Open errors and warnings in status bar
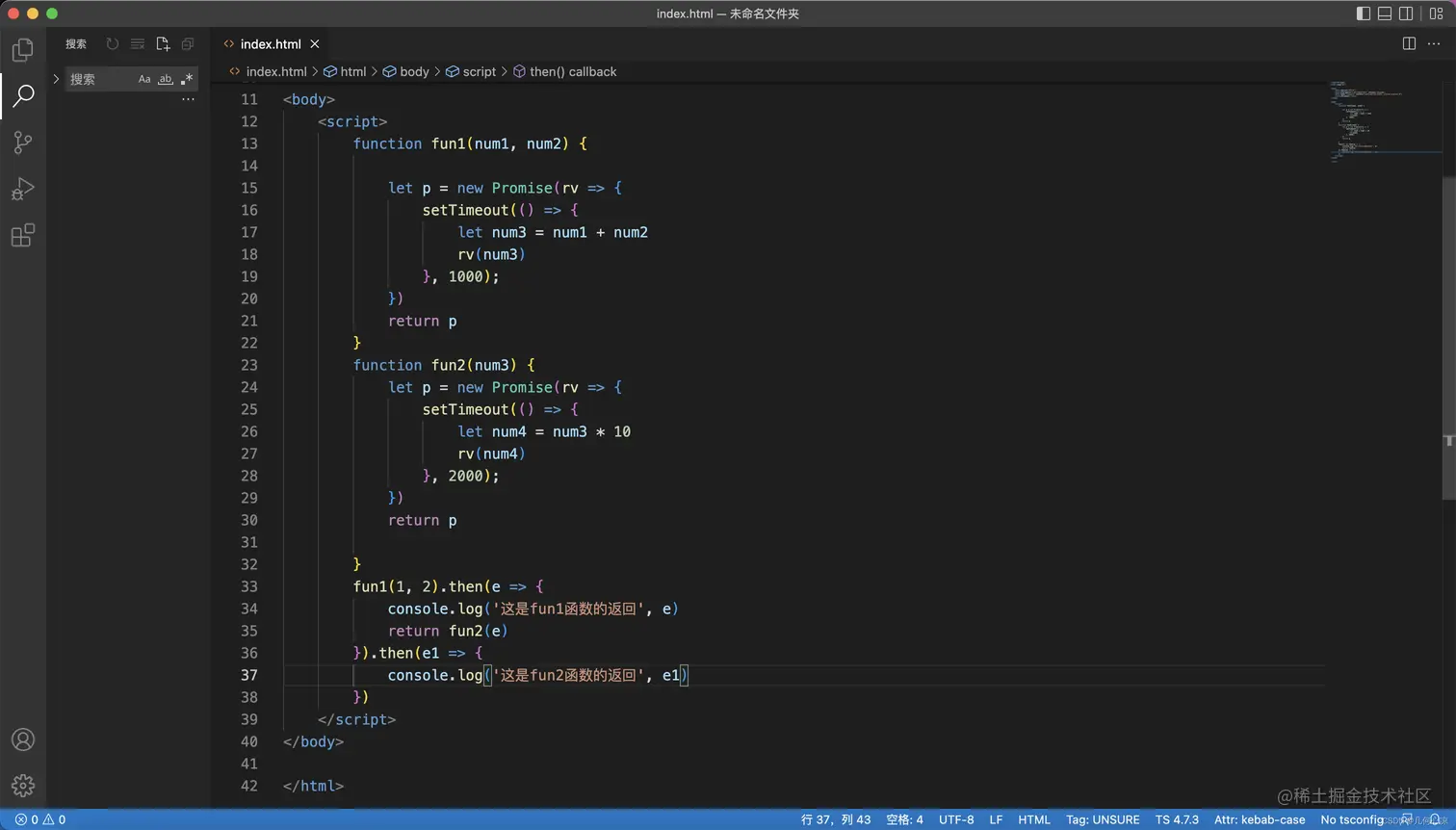Image resolution: width=1456 pixels, height=830 pixels. pyautogui.click(x=40, y=819)
